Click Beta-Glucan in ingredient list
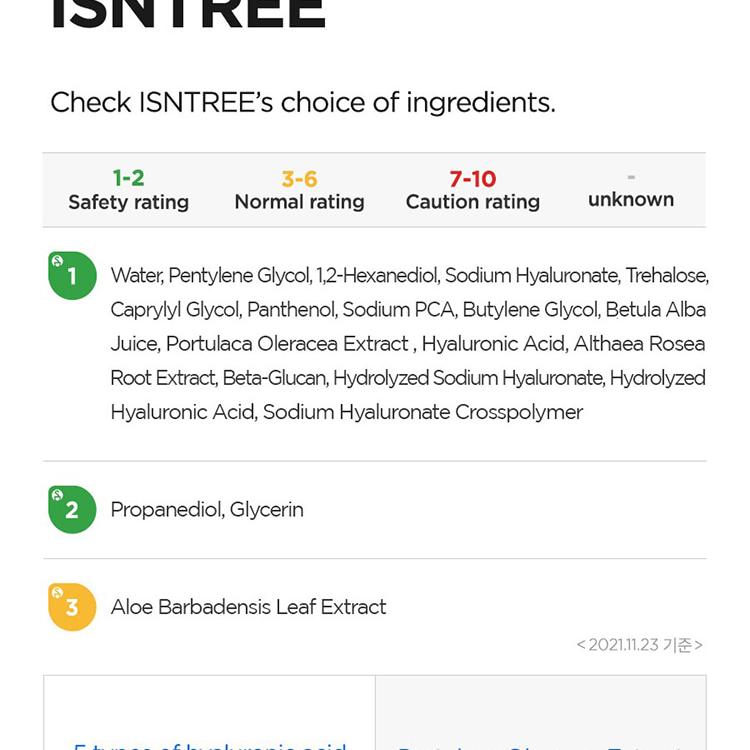The image size is (750, 750). coord(275,378)
